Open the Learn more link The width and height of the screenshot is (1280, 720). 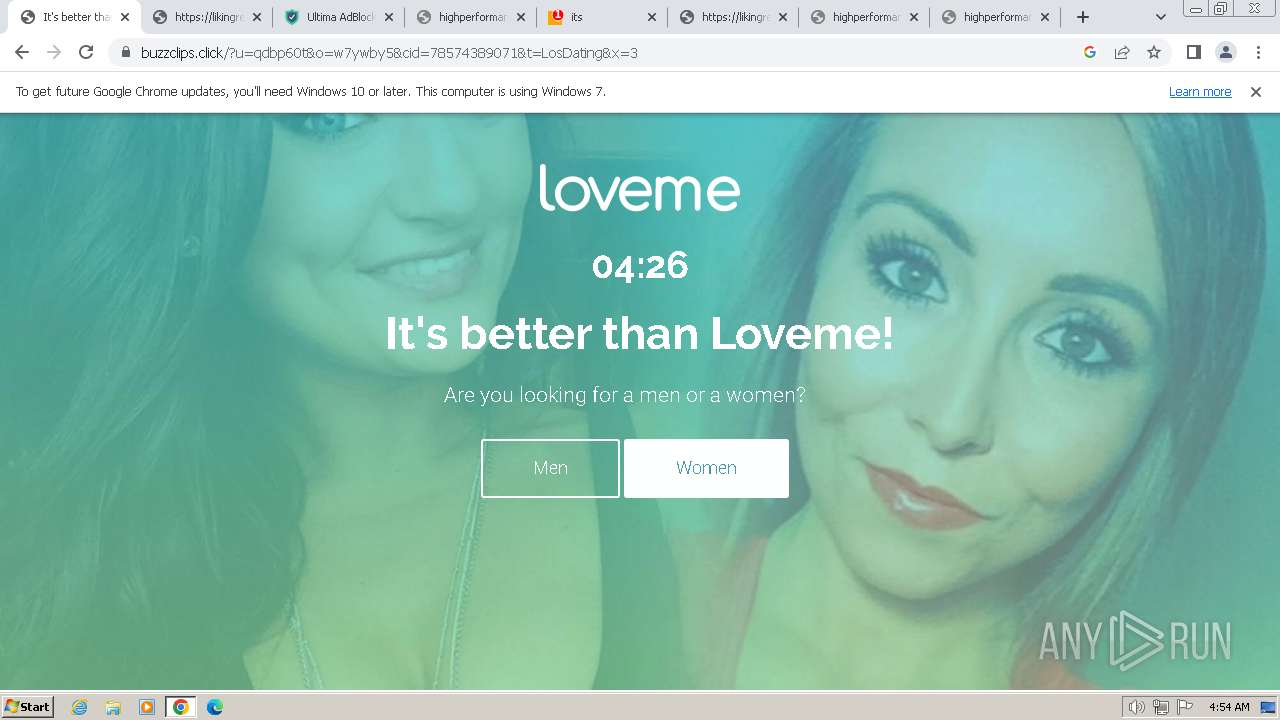tap(1200, 91)
